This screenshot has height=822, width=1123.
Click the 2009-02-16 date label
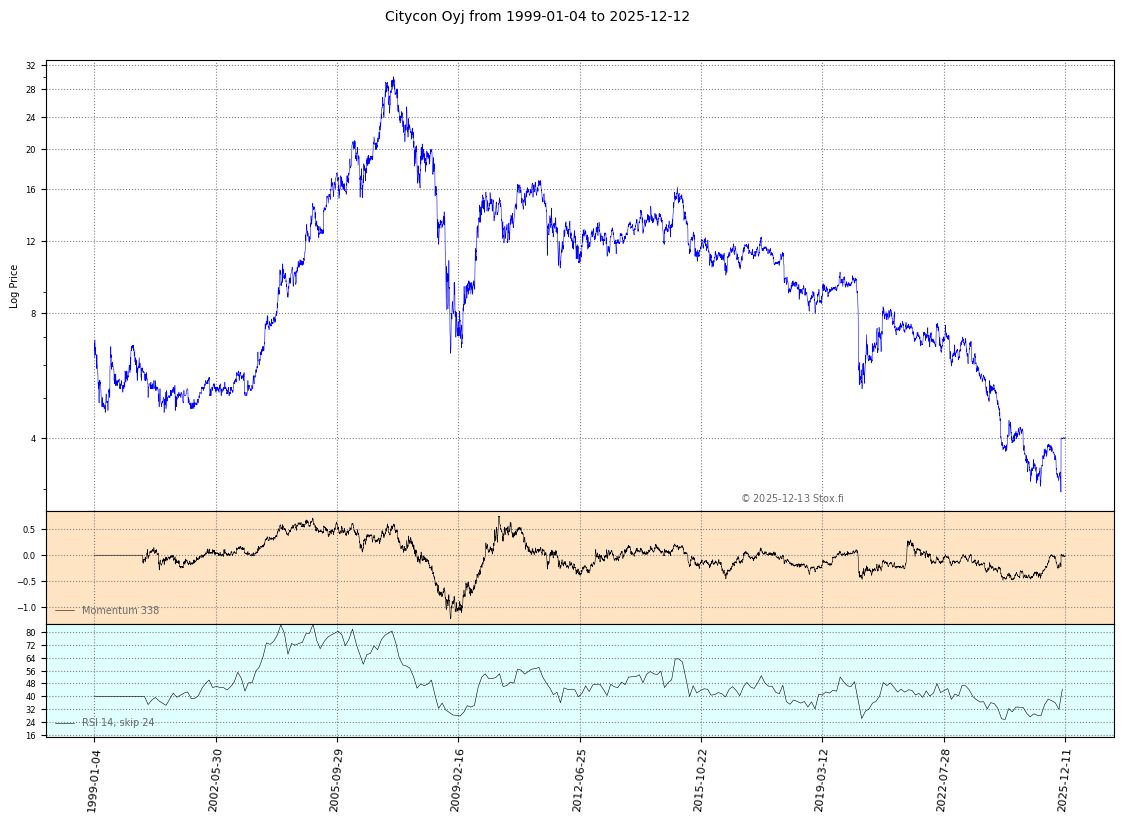pos(457,778)
